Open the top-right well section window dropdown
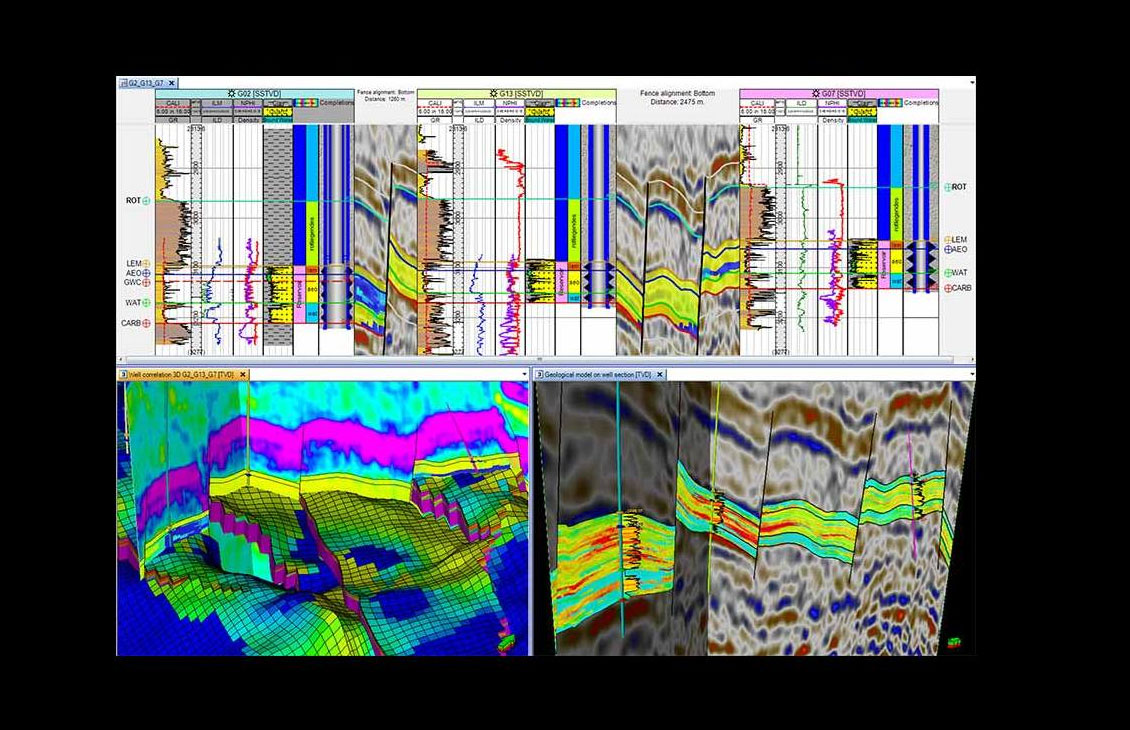The width and height of the screenshot is (1130, 730). click(969, 83)
